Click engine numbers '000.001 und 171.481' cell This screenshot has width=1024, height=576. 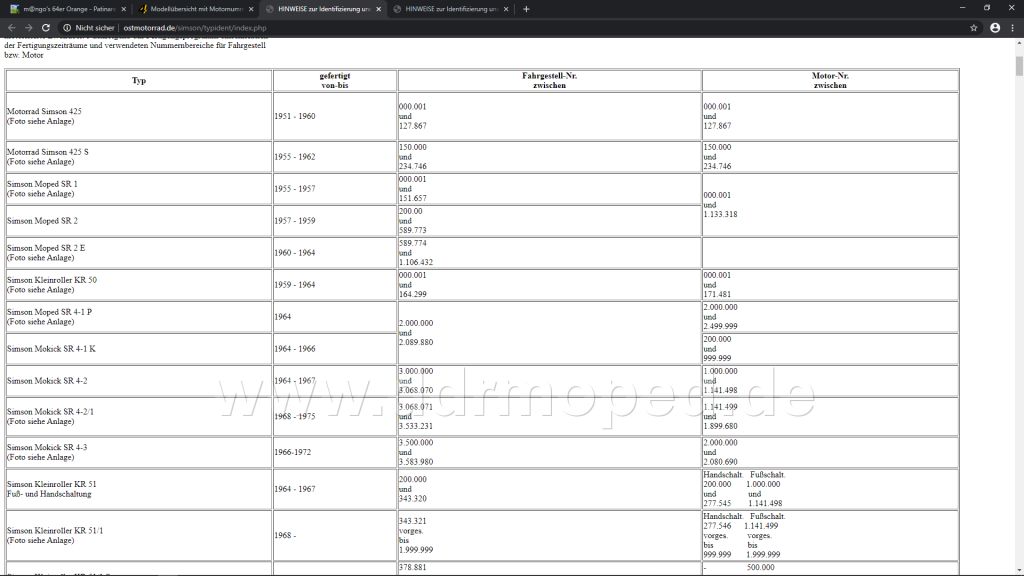point(830,285)
